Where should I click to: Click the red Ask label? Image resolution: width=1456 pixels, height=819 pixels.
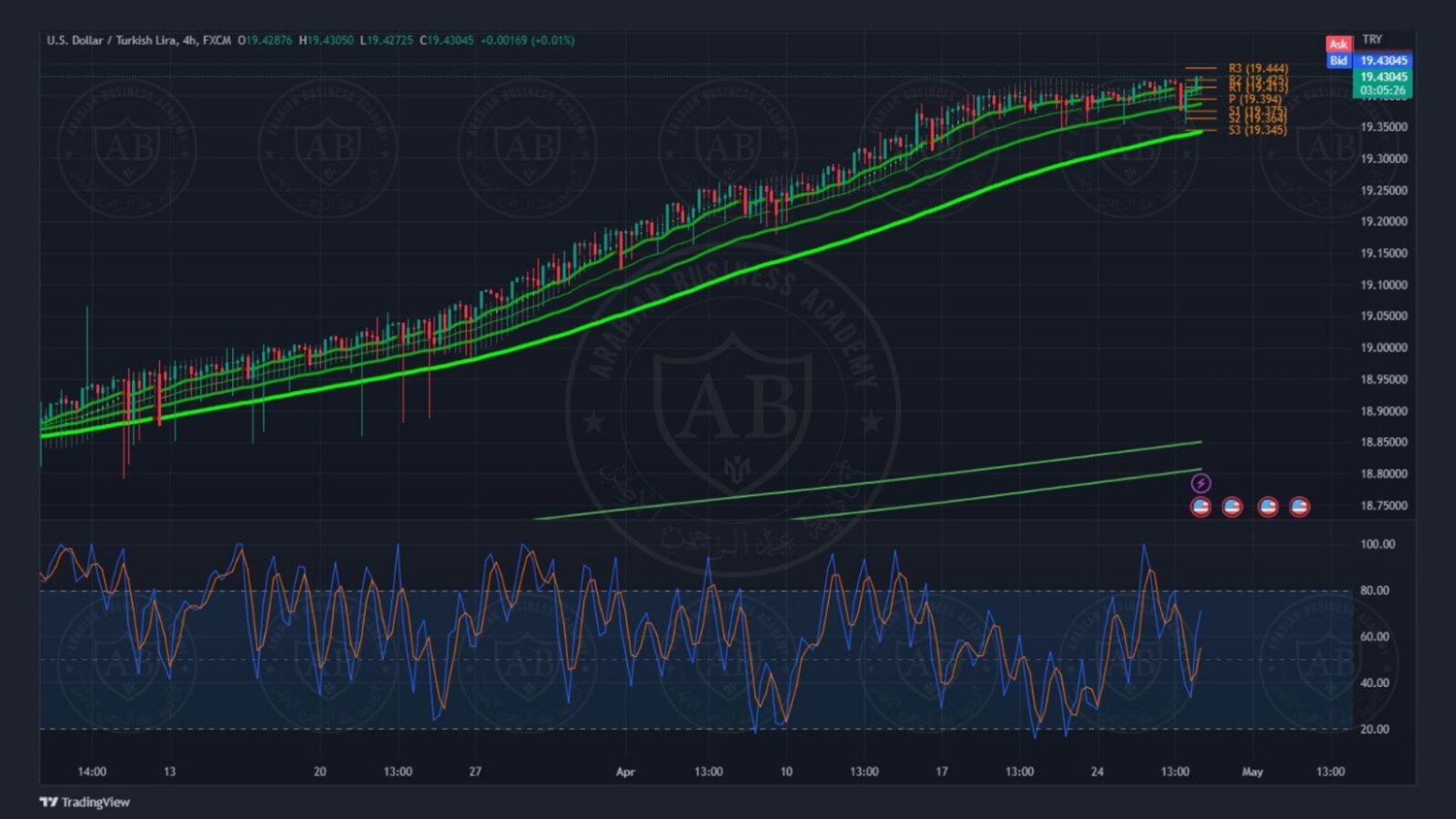pyautogui.click(x=1339, y=44)
